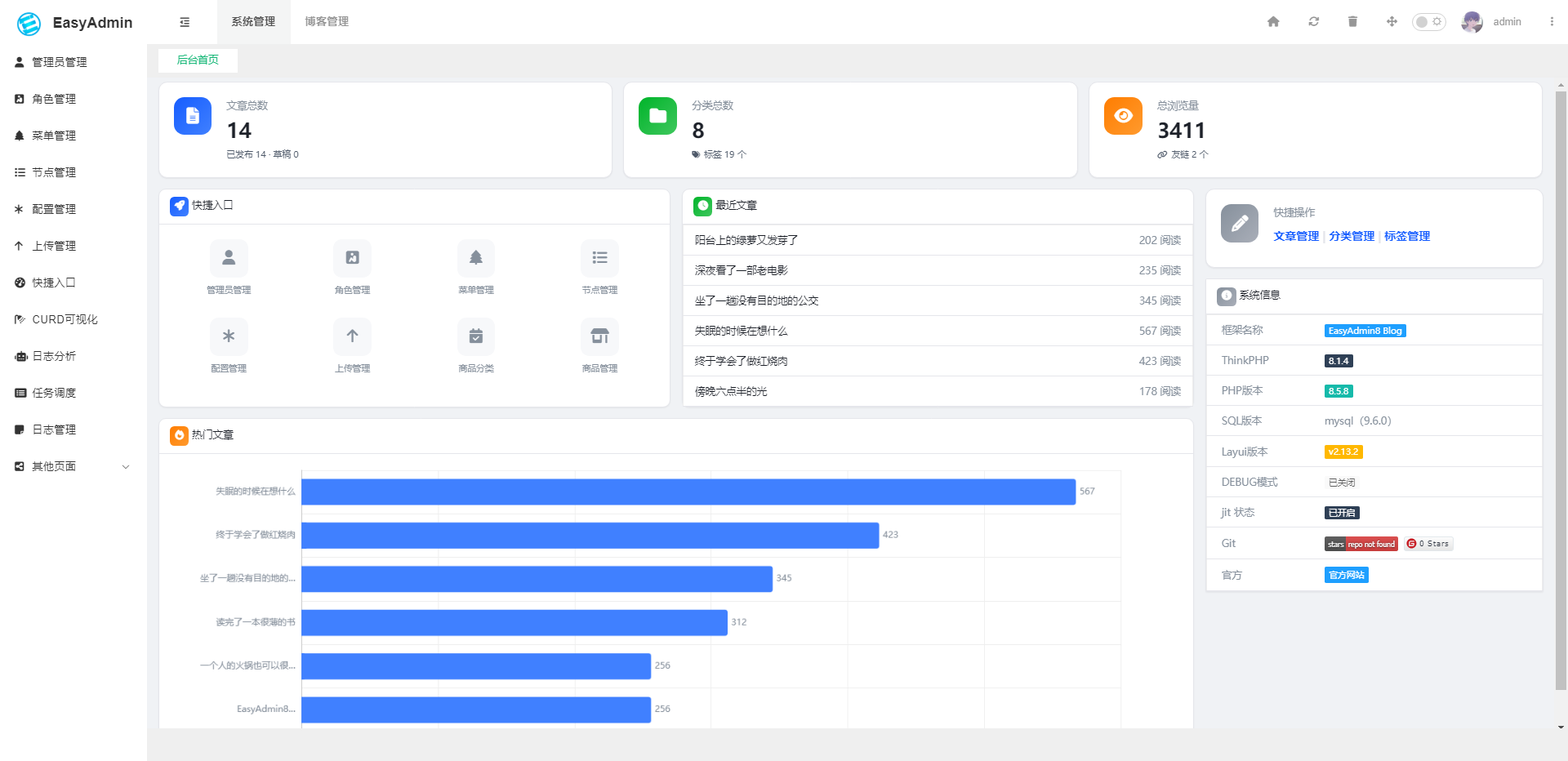Enter fullscreen with the four-arrow icon

[x=1392, y=22]
